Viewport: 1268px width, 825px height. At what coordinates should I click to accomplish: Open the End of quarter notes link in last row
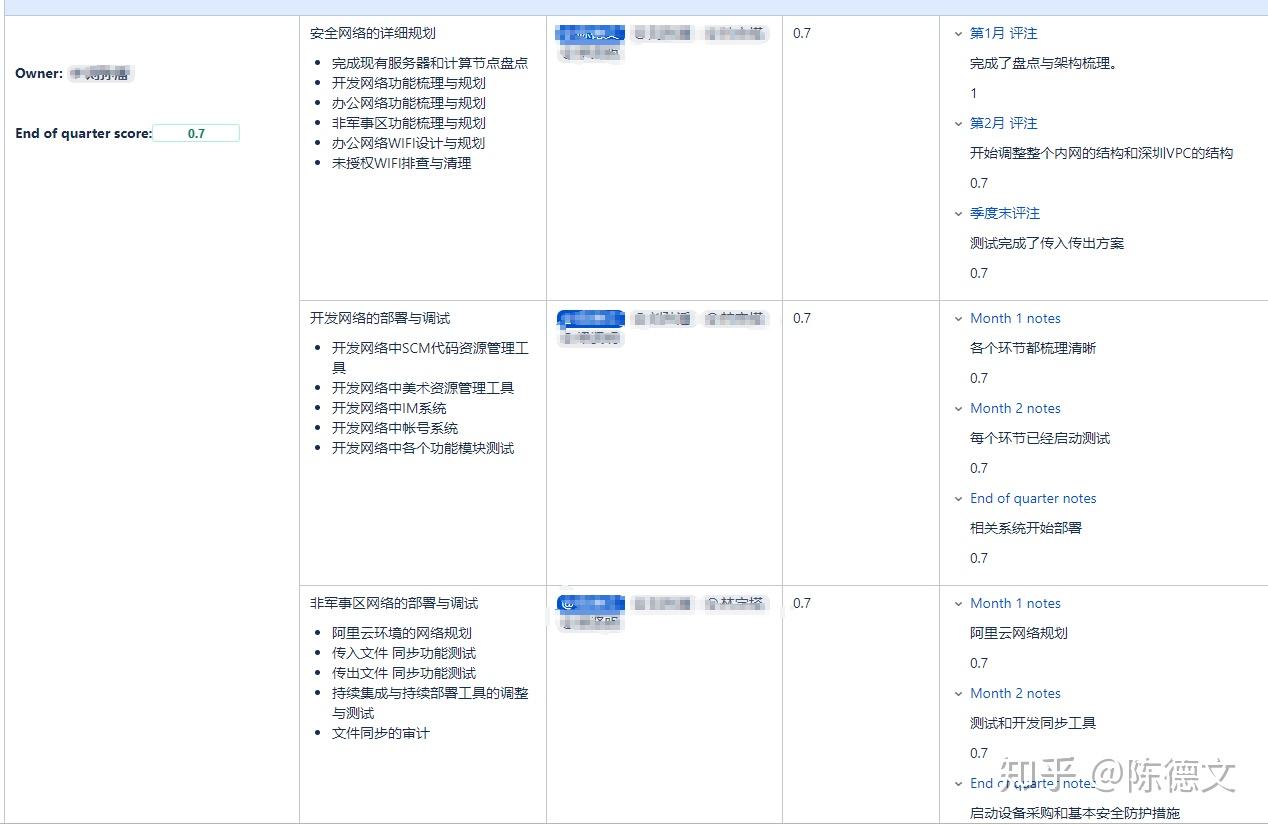1033,783
